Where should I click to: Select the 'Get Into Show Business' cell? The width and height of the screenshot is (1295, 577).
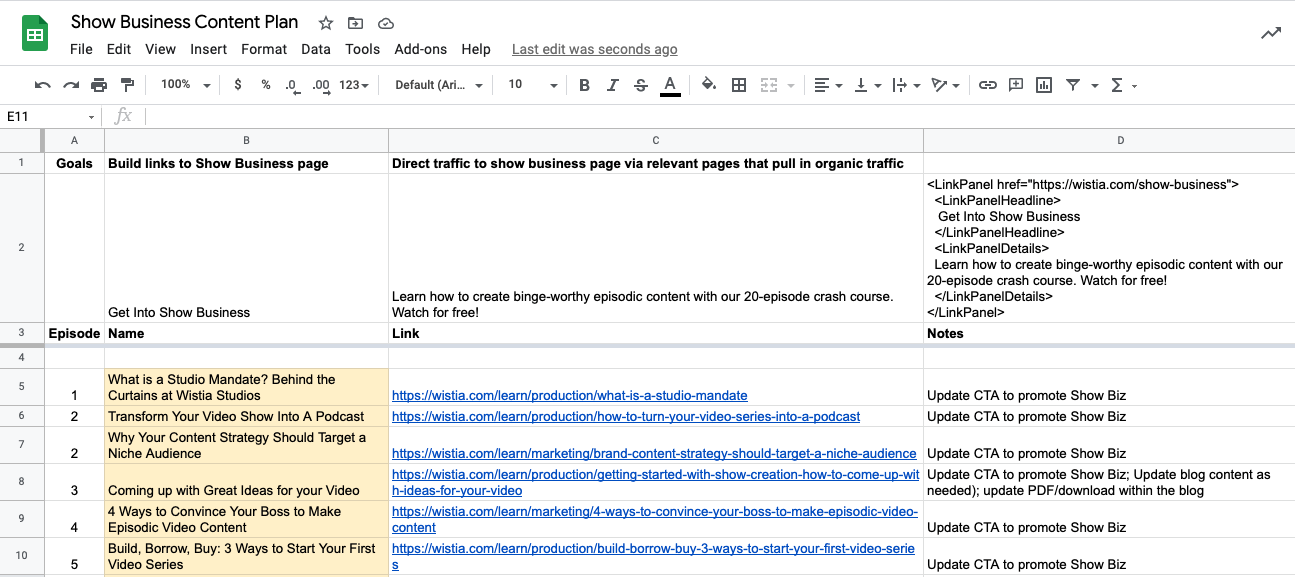point(246,248)
